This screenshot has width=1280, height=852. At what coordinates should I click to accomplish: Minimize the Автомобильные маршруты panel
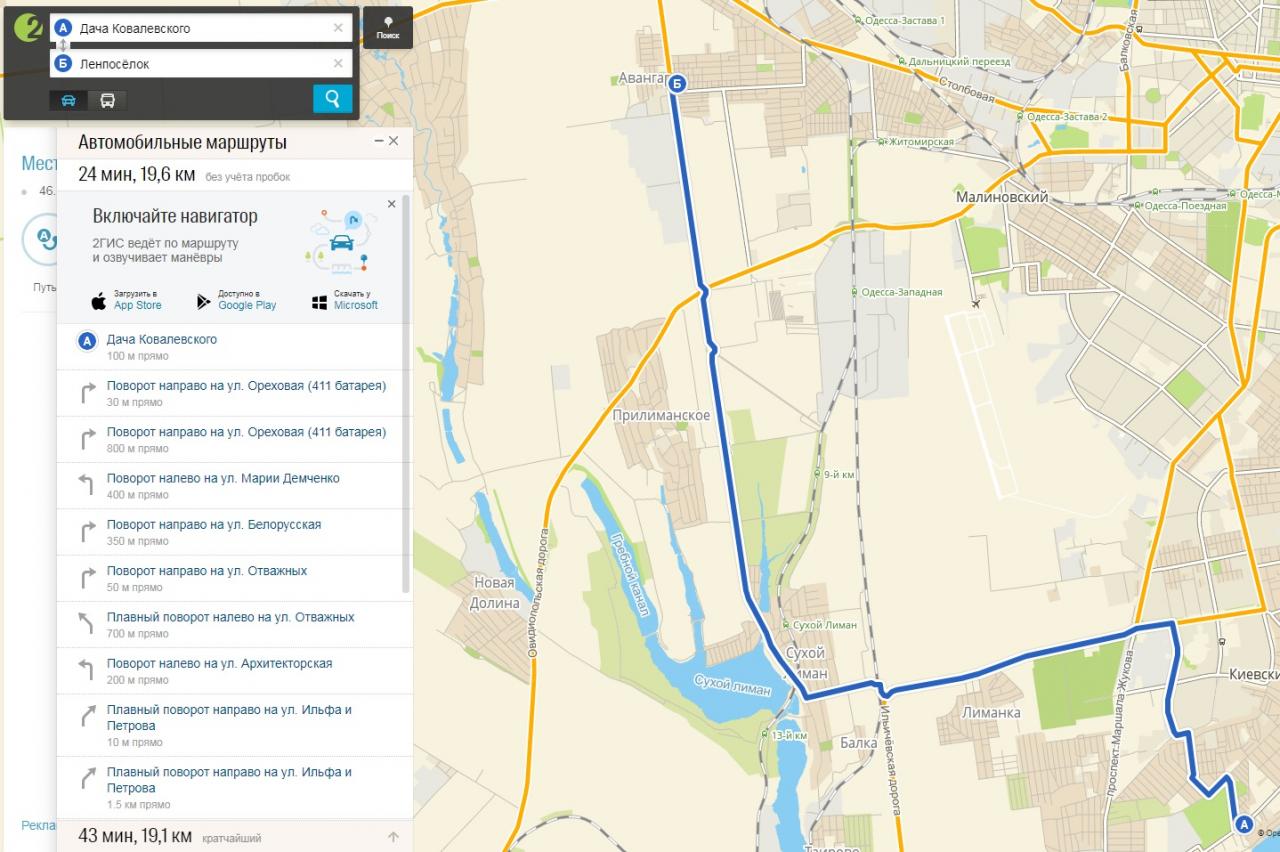379,141
